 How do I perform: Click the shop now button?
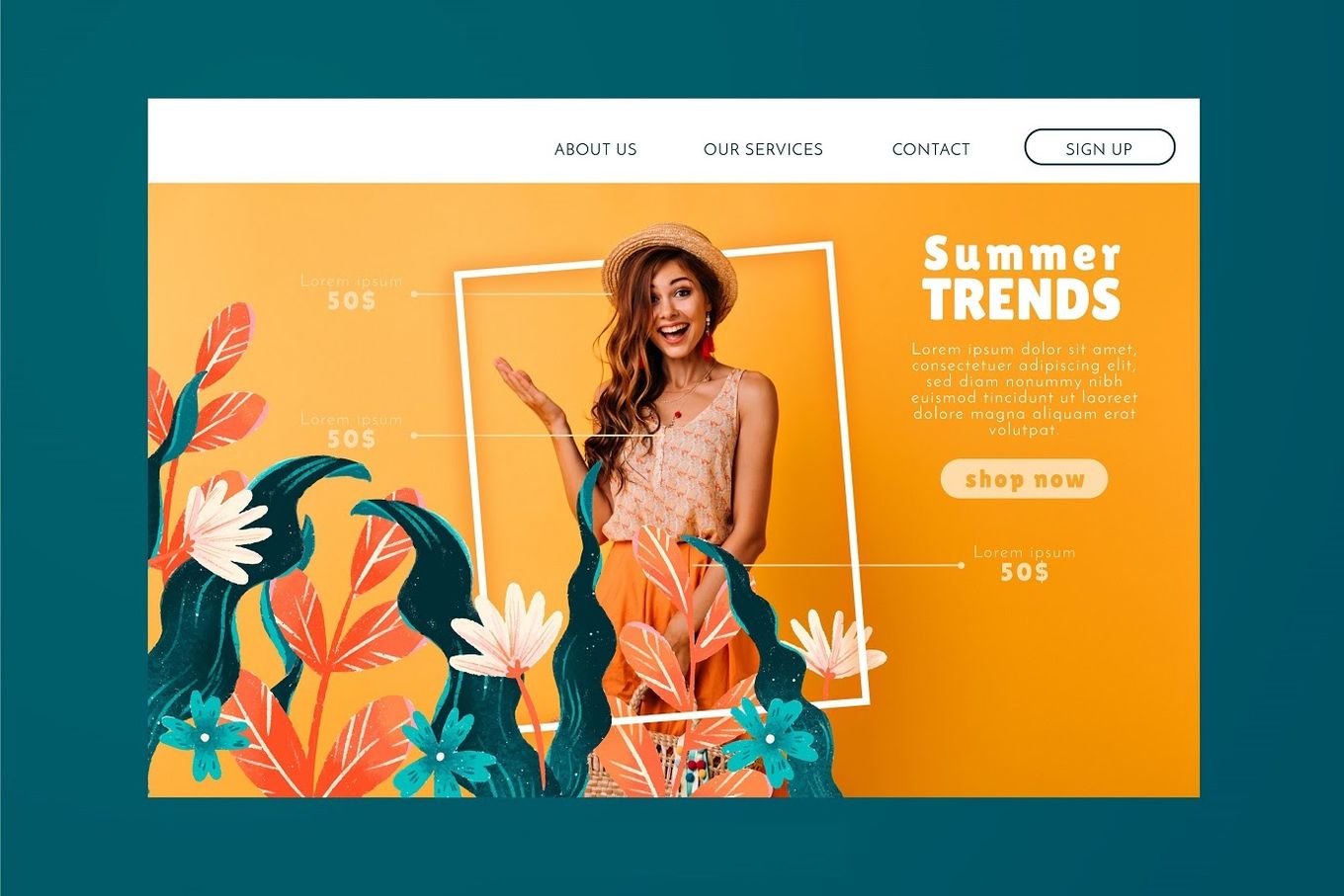[x=1024, y=479]
